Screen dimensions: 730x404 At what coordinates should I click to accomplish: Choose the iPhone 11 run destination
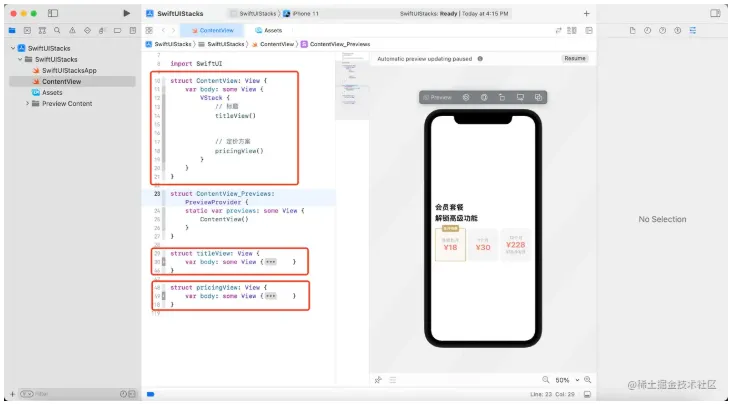(x=301, y=13)
